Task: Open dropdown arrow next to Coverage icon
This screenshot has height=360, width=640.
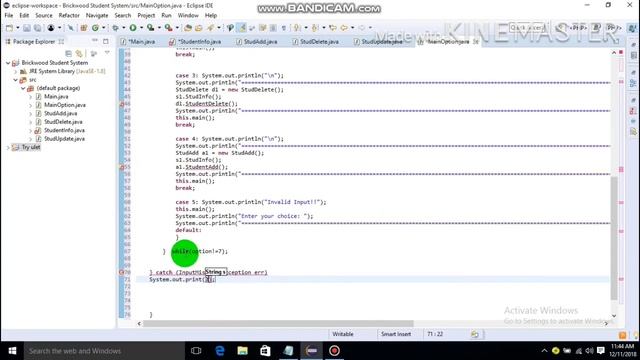Action: pyautogui.click(x=159, y=28)
